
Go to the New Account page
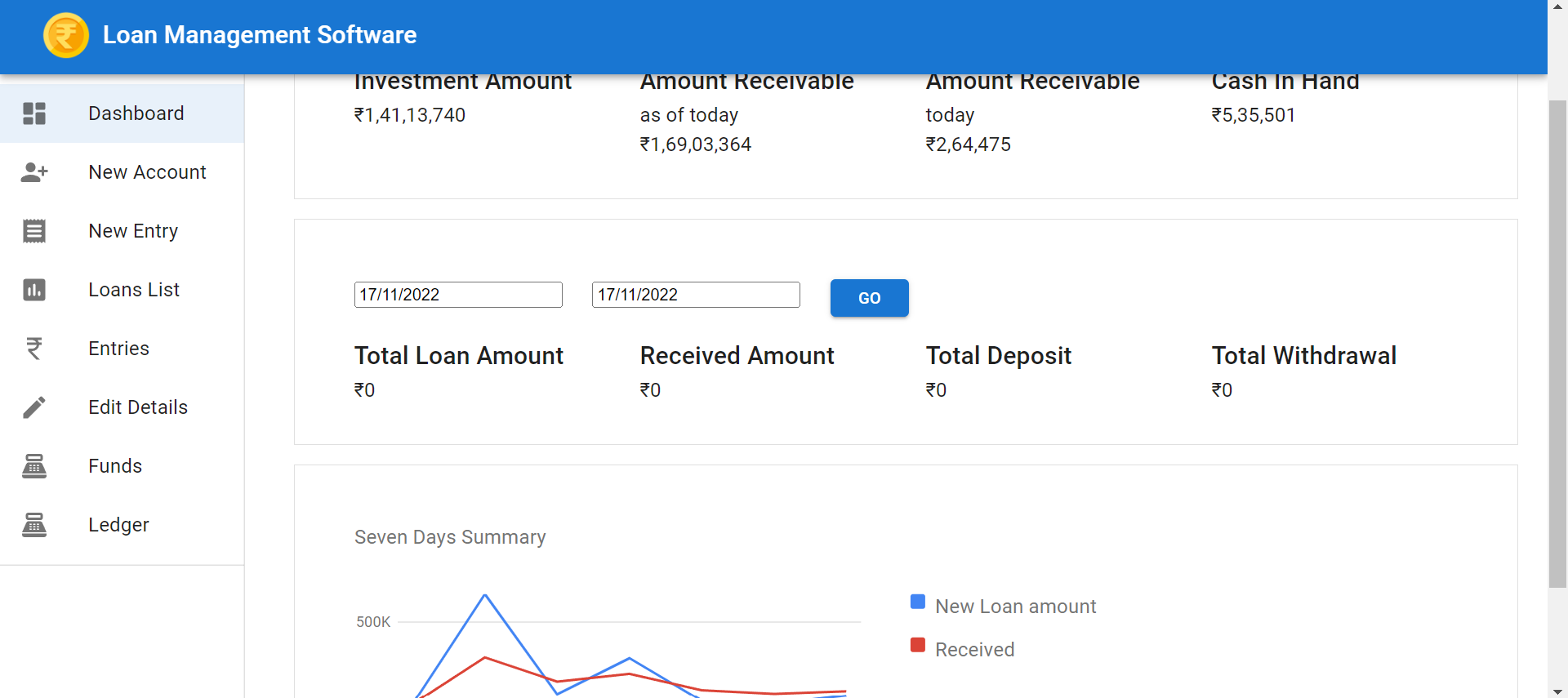(x=147, y=172)
